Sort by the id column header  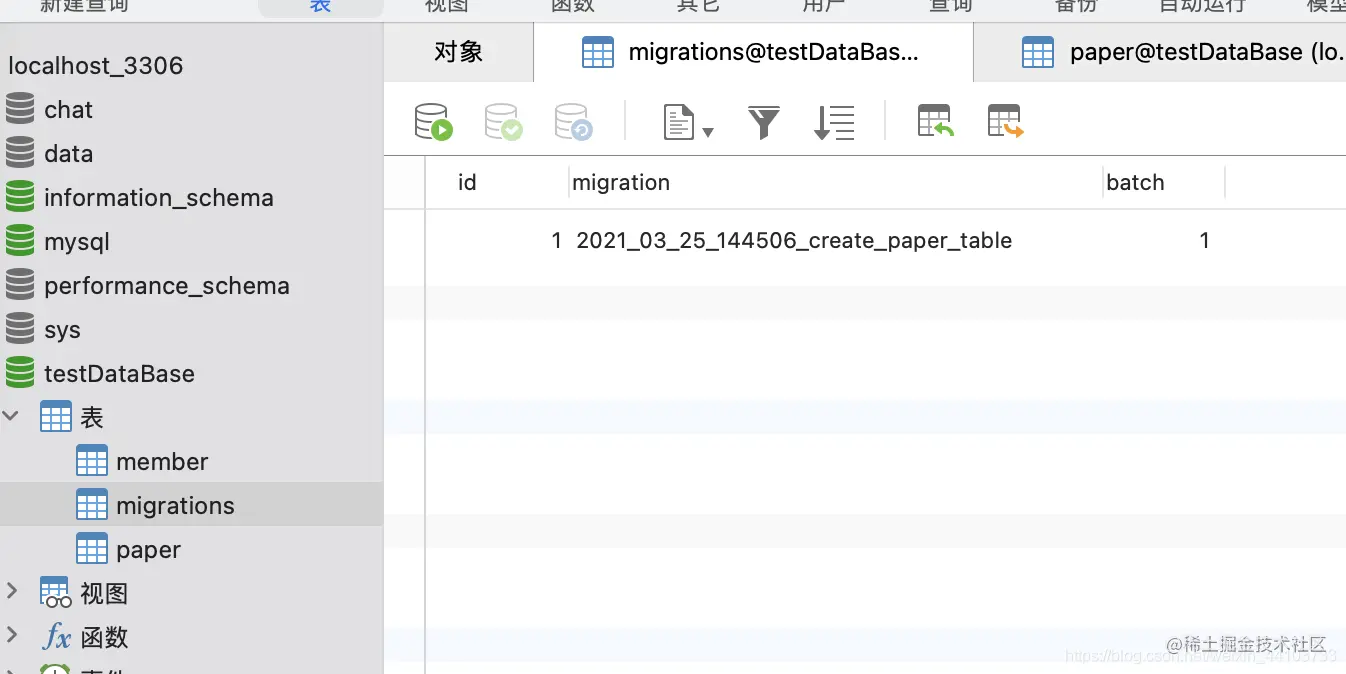point(497,182)
